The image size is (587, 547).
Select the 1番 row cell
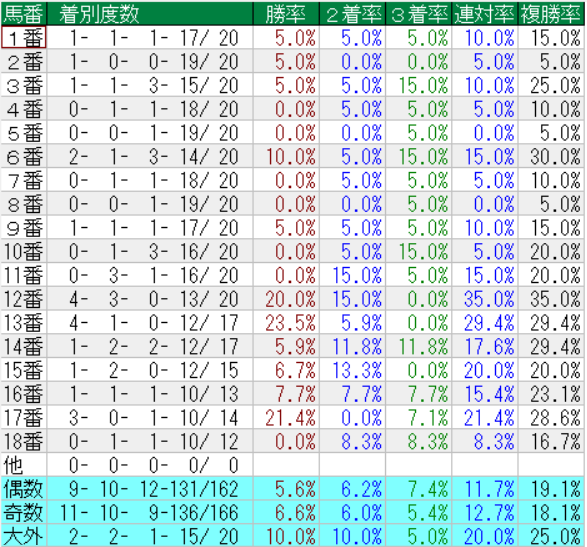pos(24,37)
